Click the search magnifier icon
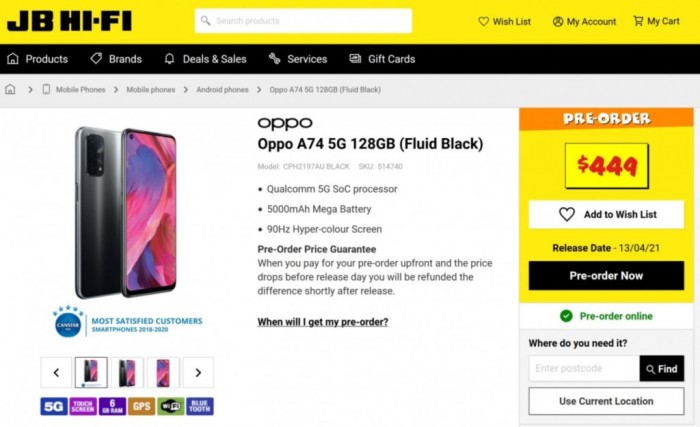Viewport: 700px width, 427px height. tap(204, 21)
